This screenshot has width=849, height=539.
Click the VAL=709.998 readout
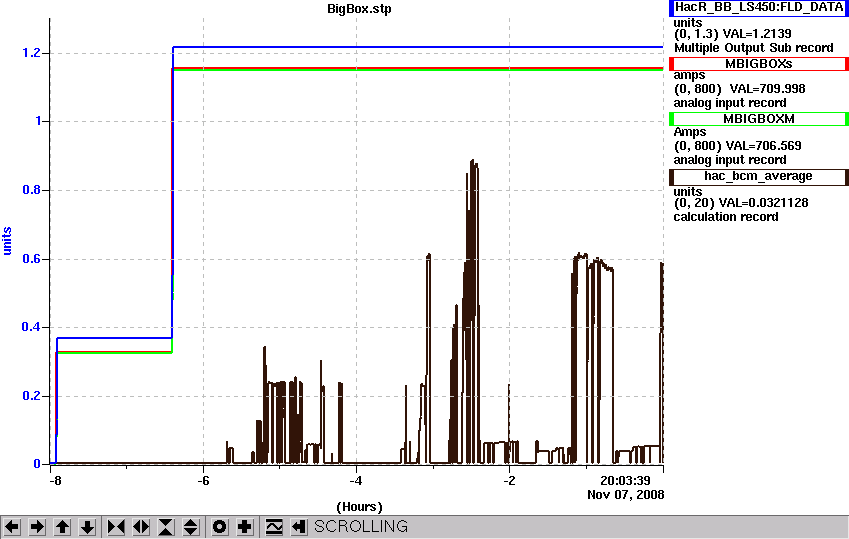pyautogui.click(x=767, y=89)
